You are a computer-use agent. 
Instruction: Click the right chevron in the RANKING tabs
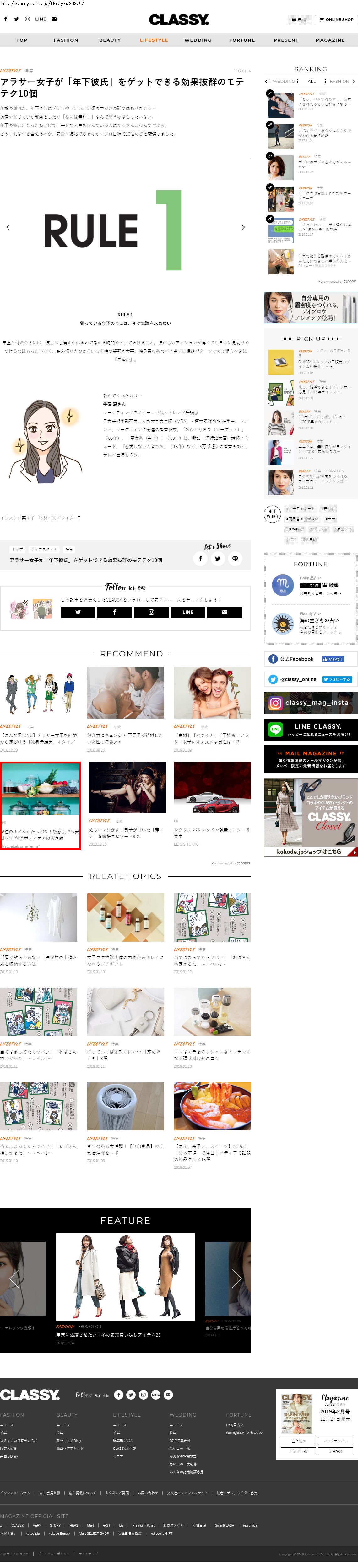point(353,81)
